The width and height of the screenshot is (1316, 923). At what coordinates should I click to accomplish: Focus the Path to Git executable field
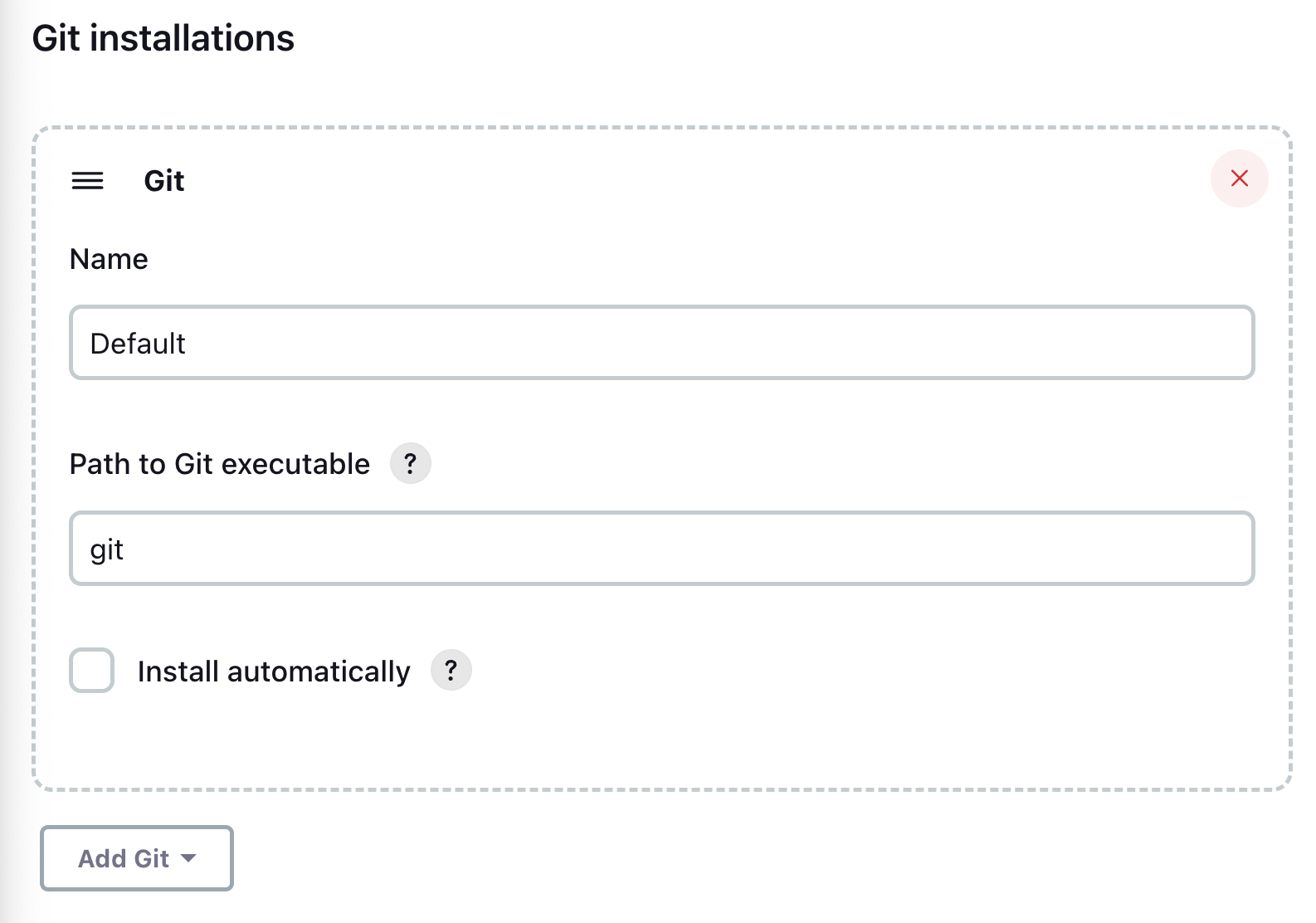[x=661, y=549]
